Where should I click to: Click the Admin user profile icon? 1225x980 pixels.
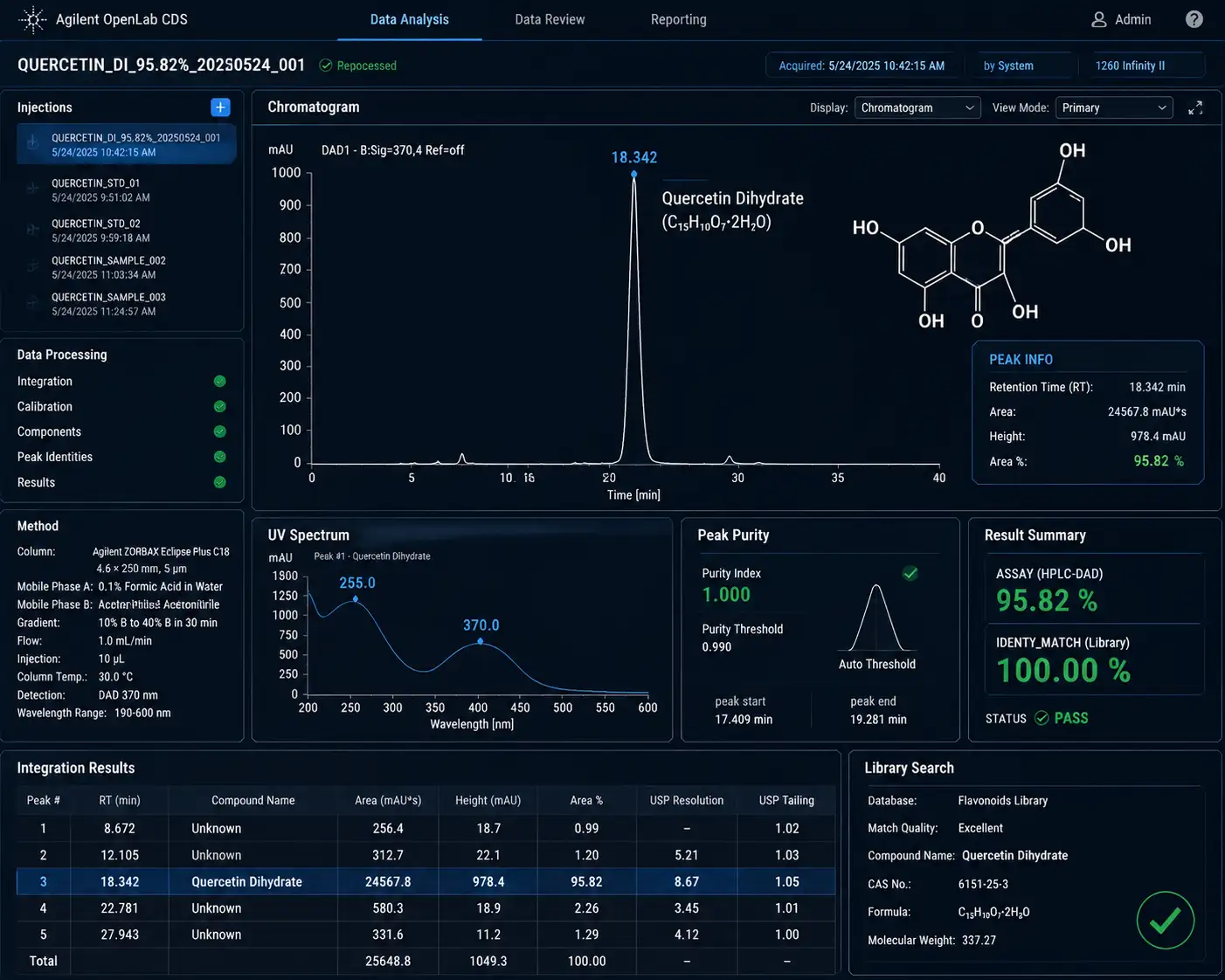click(1099, 19)
